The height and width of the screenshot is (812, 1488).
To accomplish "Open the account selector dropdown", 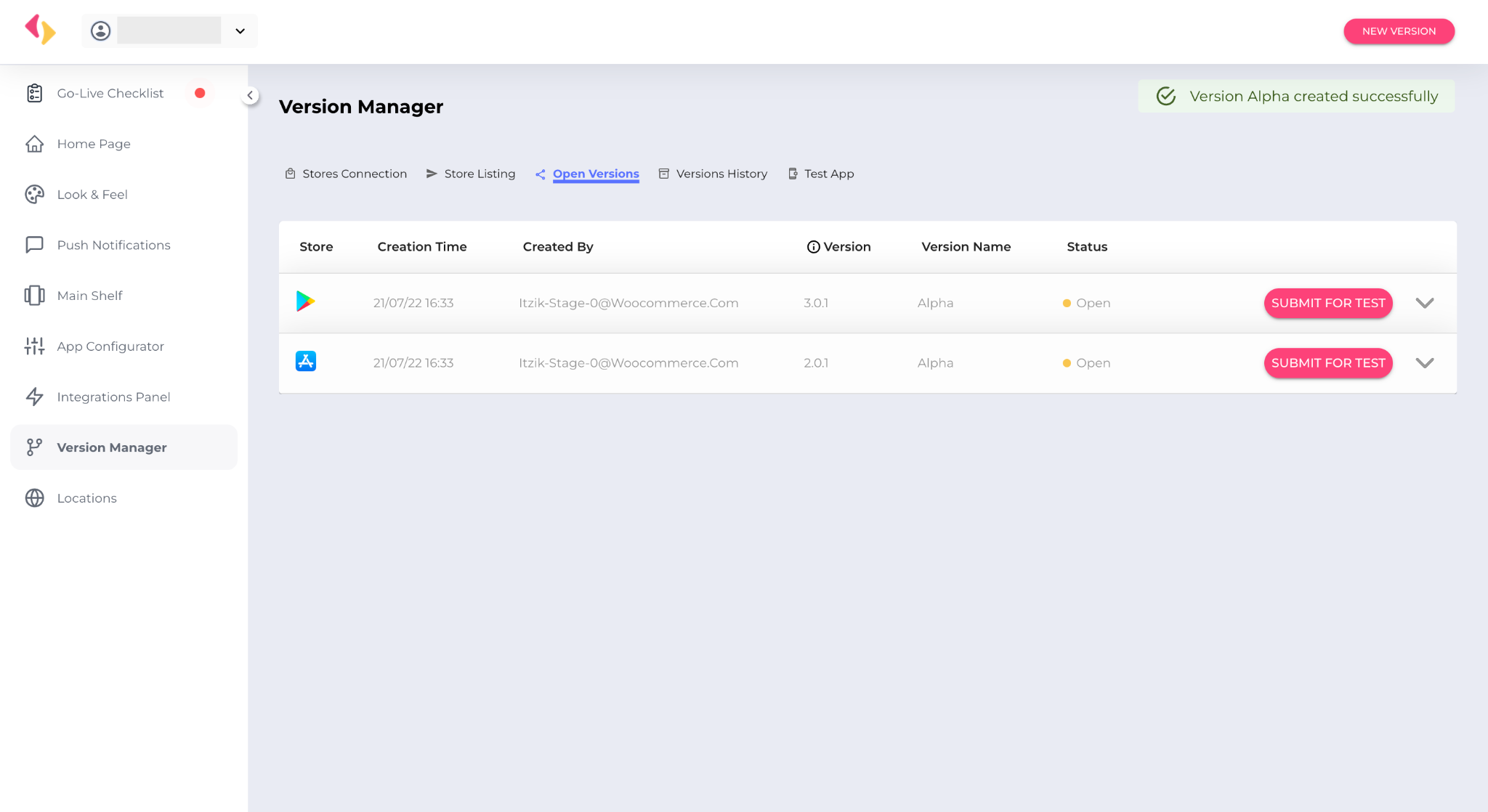I will click(x=240, y=31).
